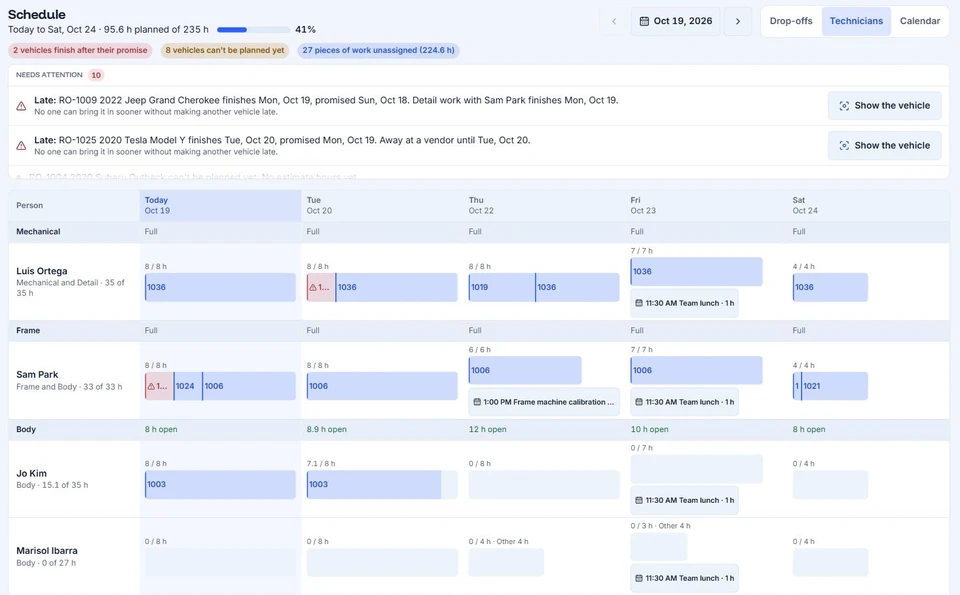Viewport: 960px width, 595px height.
Task: Click the Person column header
Action: coord(29,205)
